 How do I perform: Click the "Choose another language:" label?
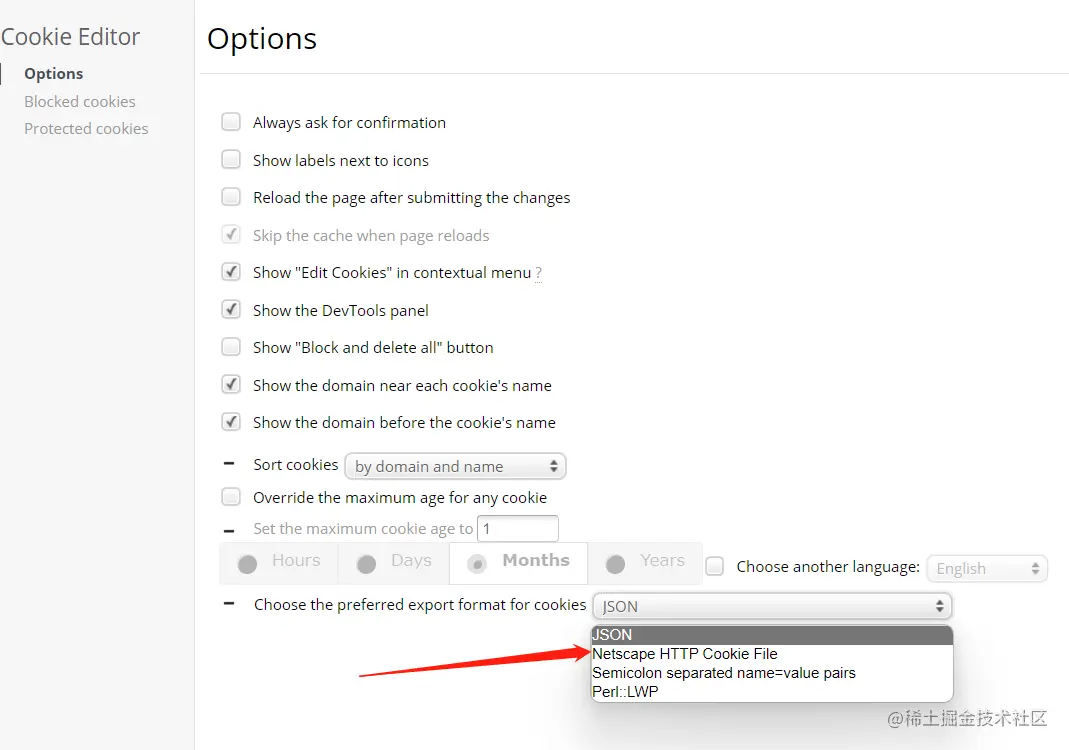[x=828, y=567]
